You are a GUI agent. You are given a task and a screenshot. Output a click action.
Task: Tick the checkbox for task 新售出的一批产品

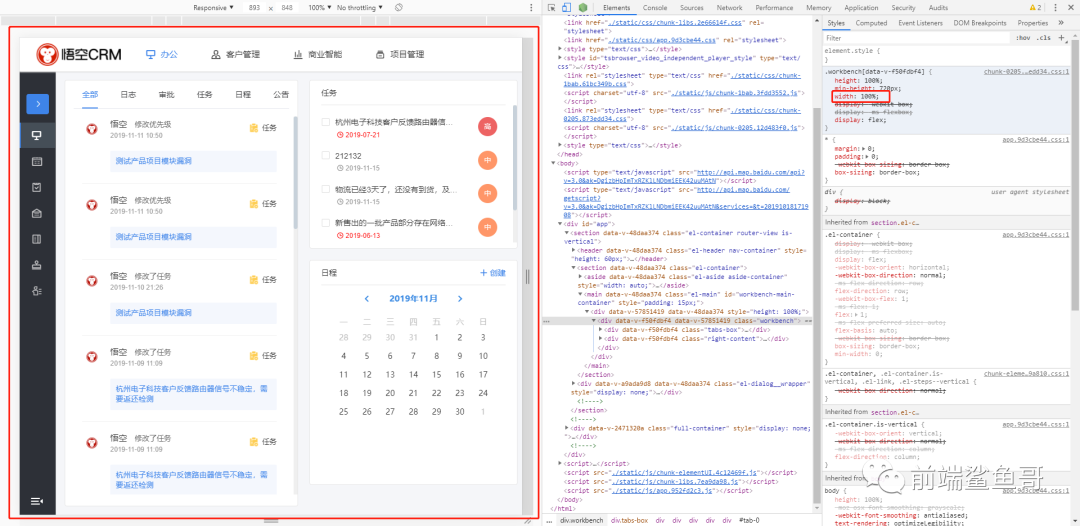pos(325,223)
